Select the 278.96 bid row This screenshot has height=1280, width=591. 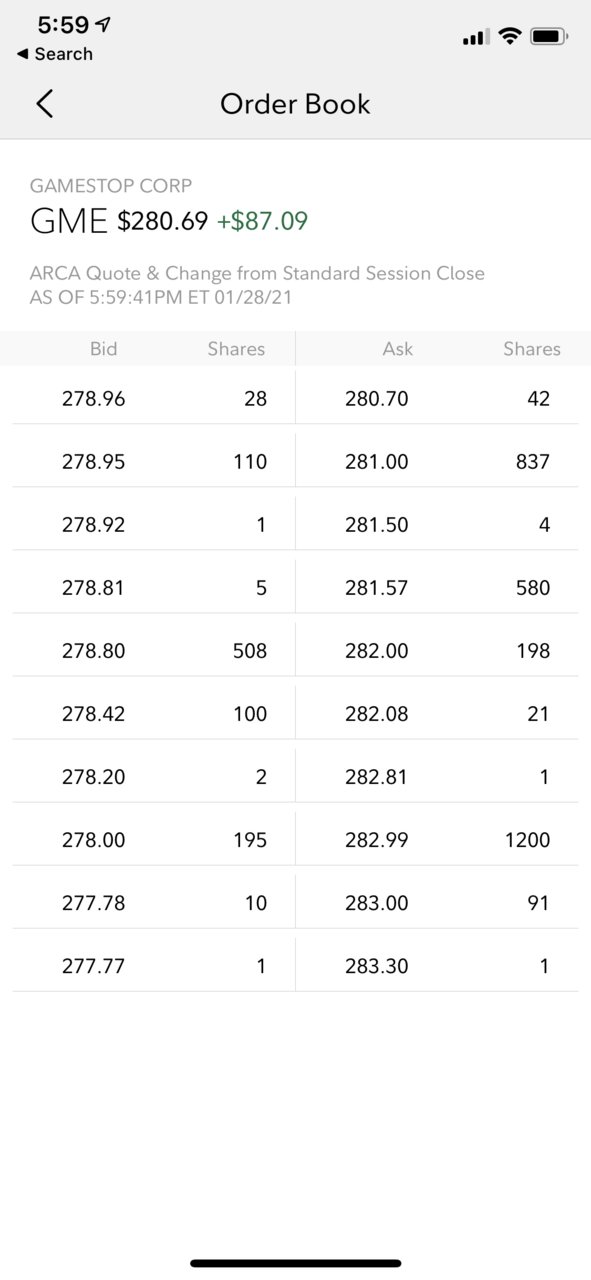(154, 398)
